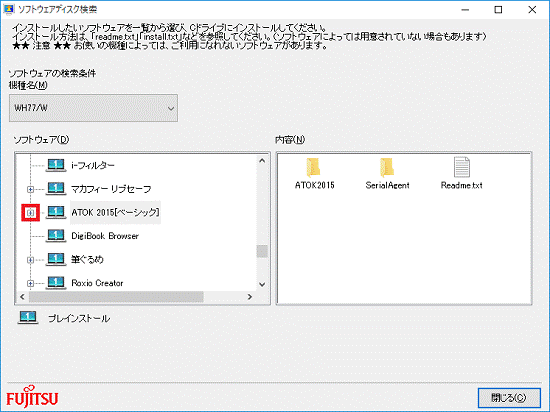
Task: Maximize the ソフトウェアディスク検索 window
Action: click(498, 9)
